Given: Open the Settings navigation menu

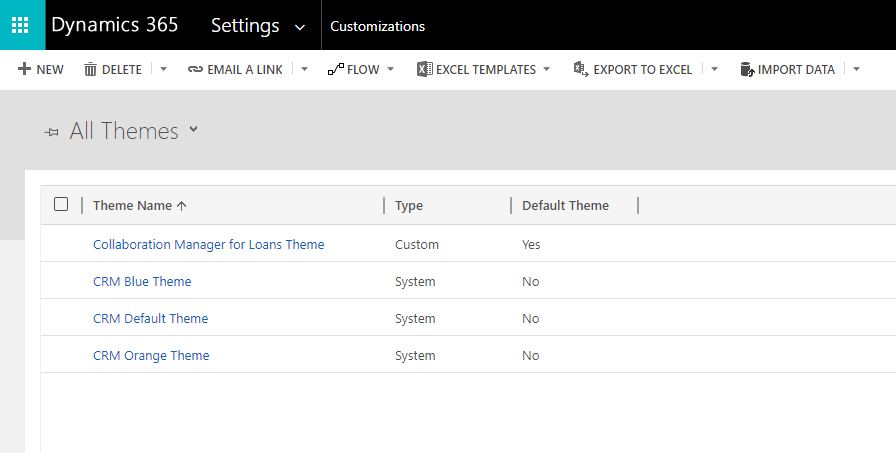Looking at the screenshot, I should [245, 26].
